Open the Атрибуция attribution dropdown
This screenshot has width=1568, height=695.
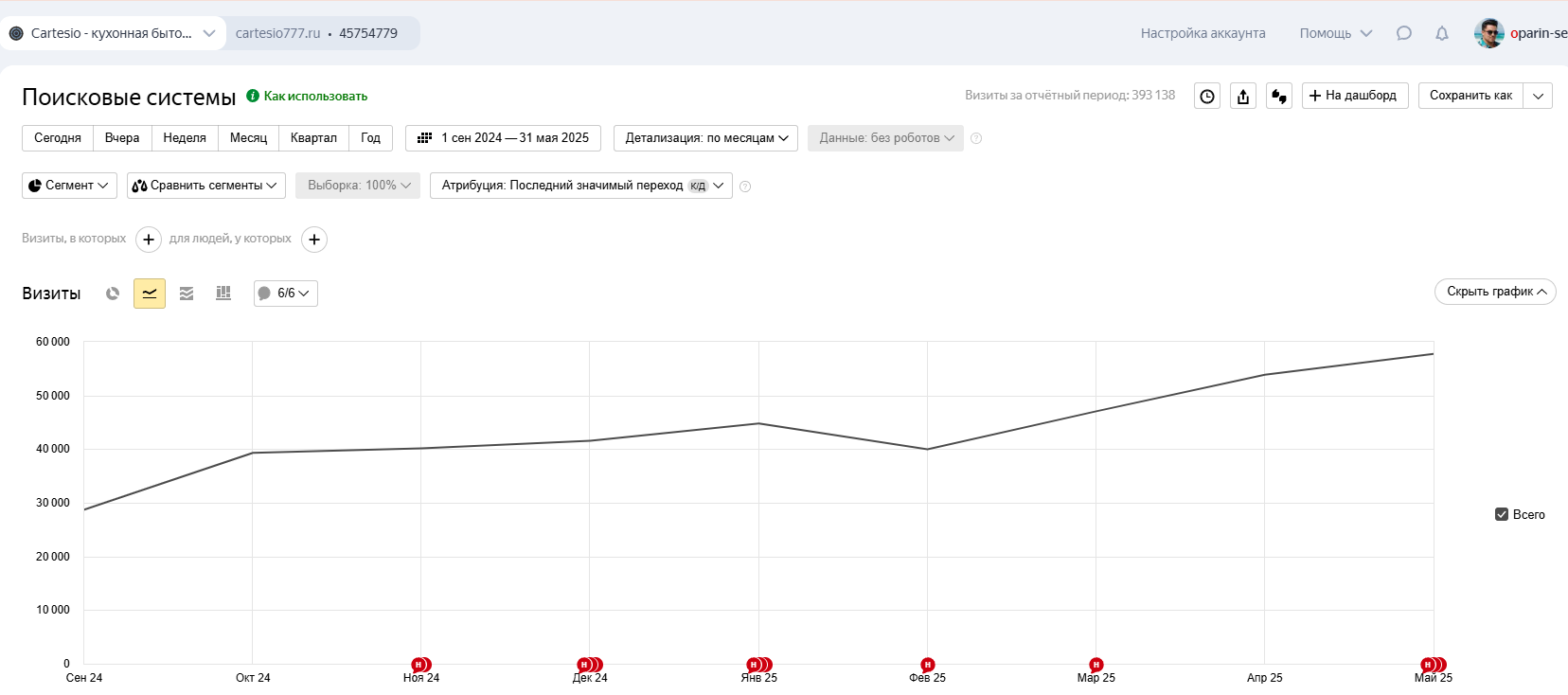(x=580, y=186)
